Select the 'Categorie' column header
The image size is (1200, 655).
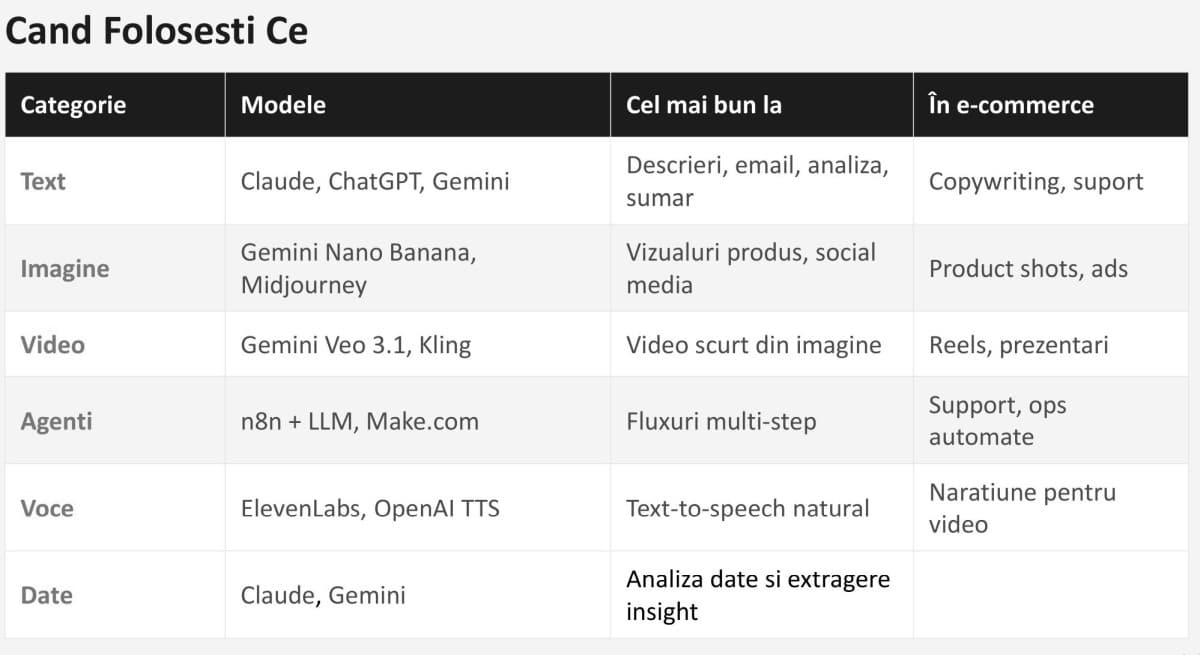point(74,105)
